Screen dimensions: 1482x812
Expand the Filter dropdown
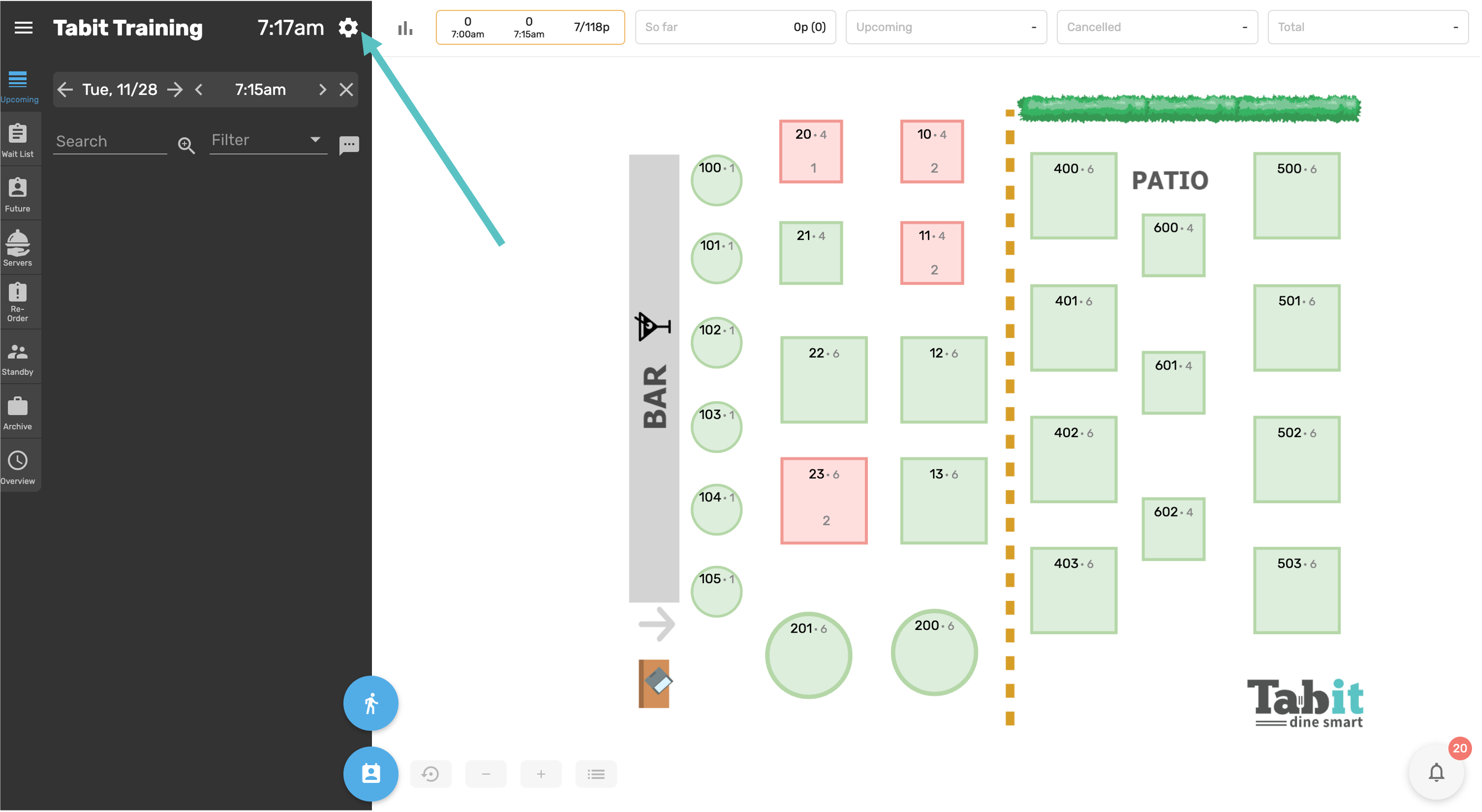tap(268, 140)
